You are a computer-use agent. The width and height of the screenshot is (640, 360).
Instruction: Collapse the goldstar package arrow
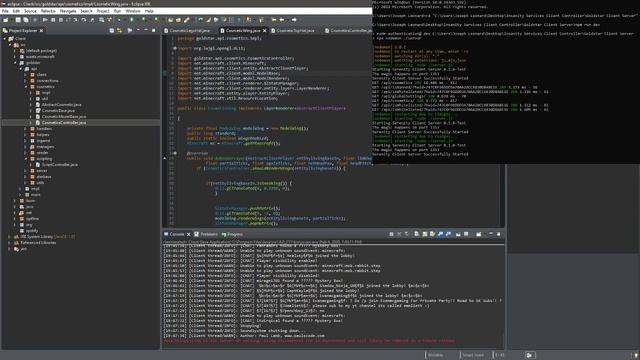[16, 63]
